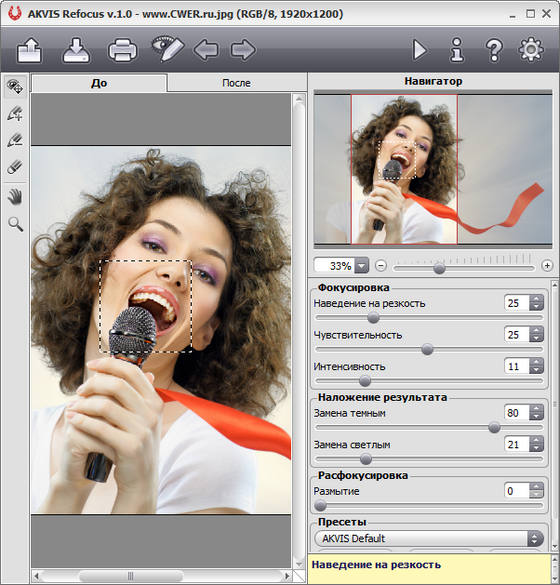Open the AKVIS Default presets dropdown
Image resolution: width=560 pixels, height=585 pixels.
tap(429, 538)
